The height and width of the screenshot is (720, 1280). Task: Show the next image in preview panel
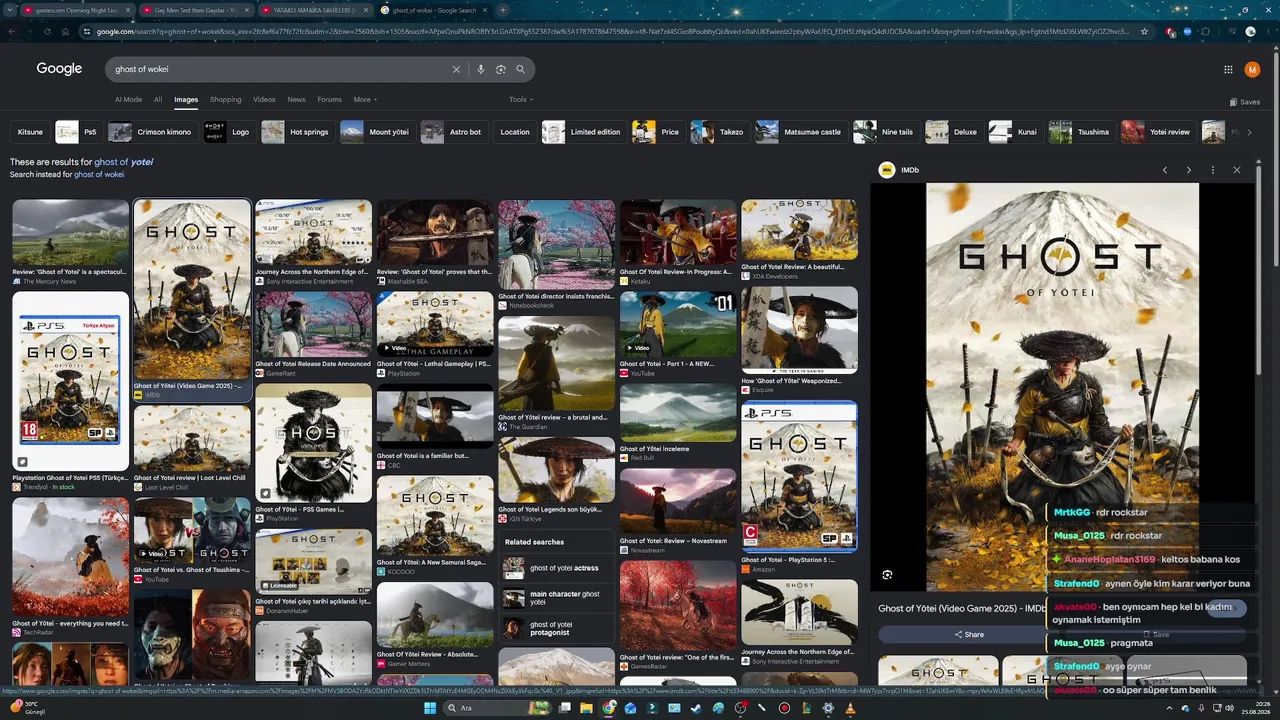pyautogui.click(x=1188, y=170)
